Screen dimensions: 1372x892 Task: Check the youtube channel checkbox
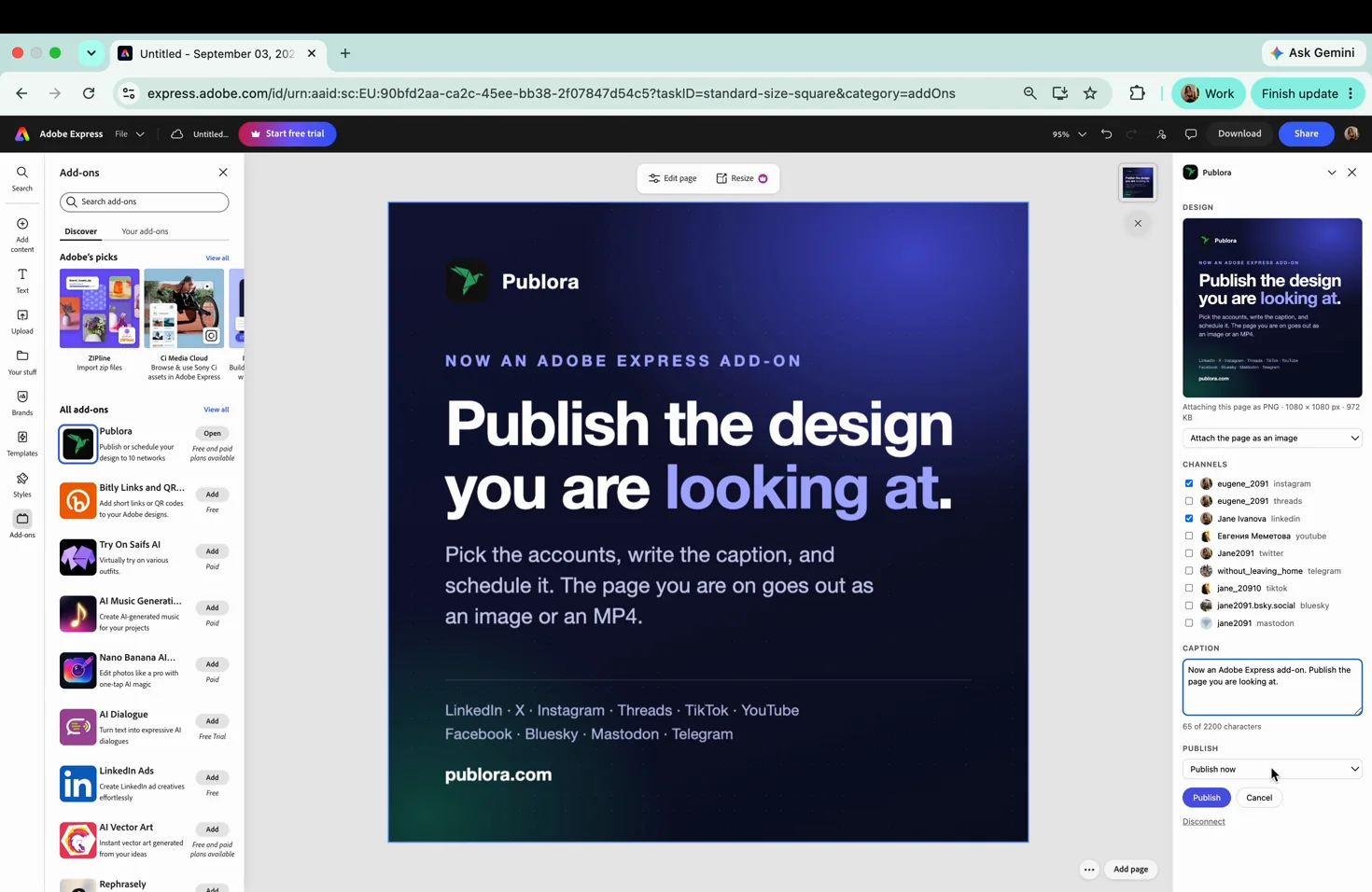click(x=1189, y=536)
